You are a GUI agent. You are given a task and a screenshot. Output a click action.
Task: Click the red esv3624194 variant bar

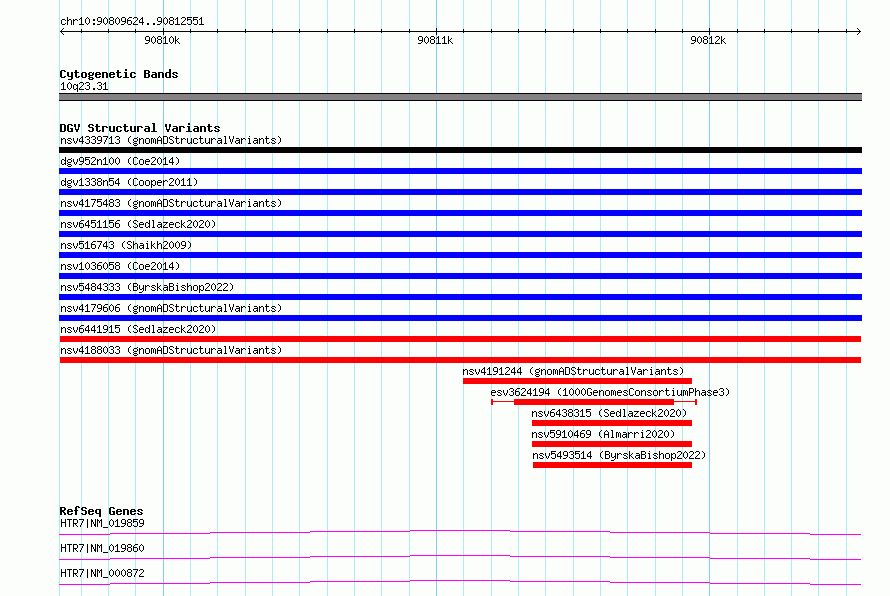[594, 402]
